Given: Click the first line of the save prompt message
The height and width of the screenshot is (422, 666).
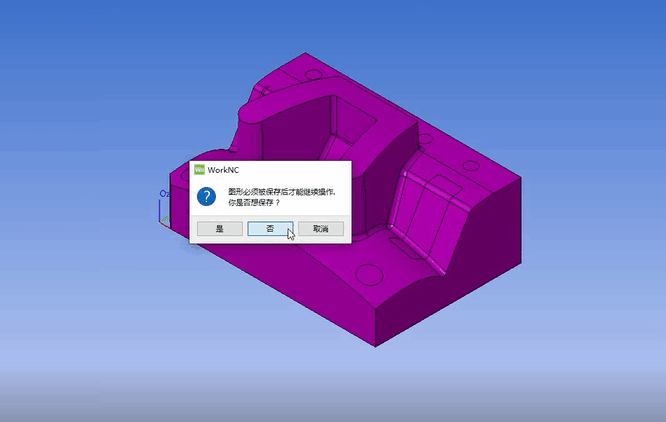Looking at the screenshot, I should pos(282,192).
